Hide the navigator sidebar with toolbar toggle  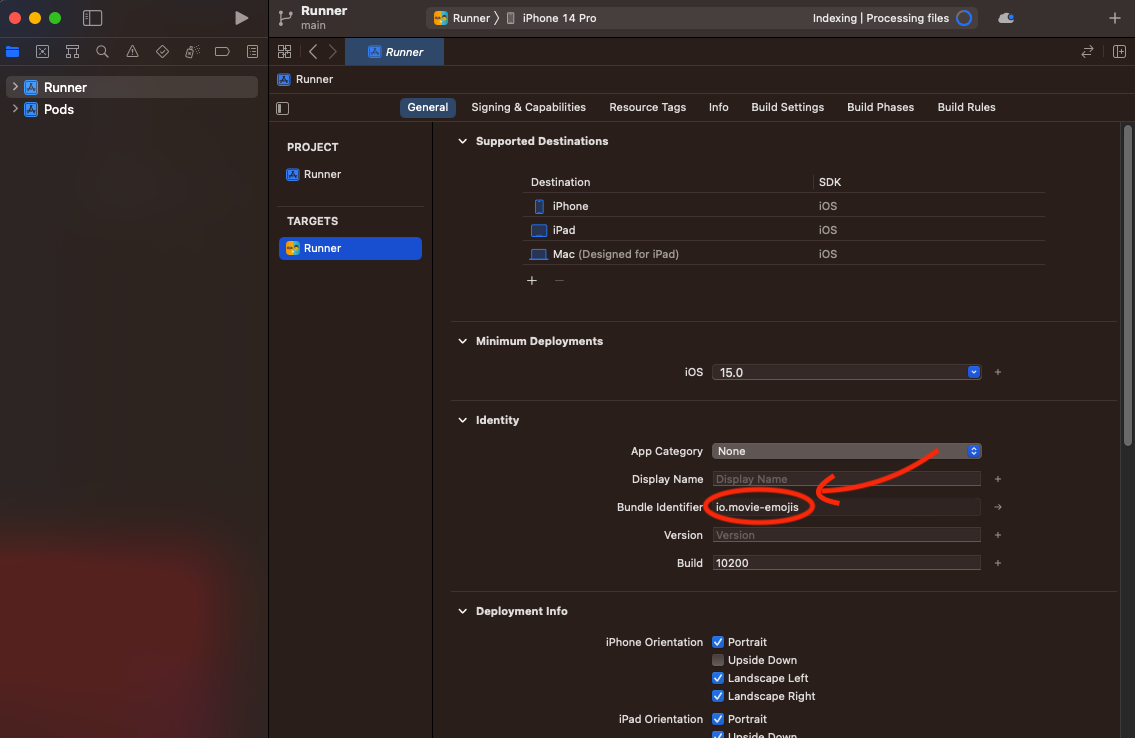pyautogui.click(x=93, y=18)
